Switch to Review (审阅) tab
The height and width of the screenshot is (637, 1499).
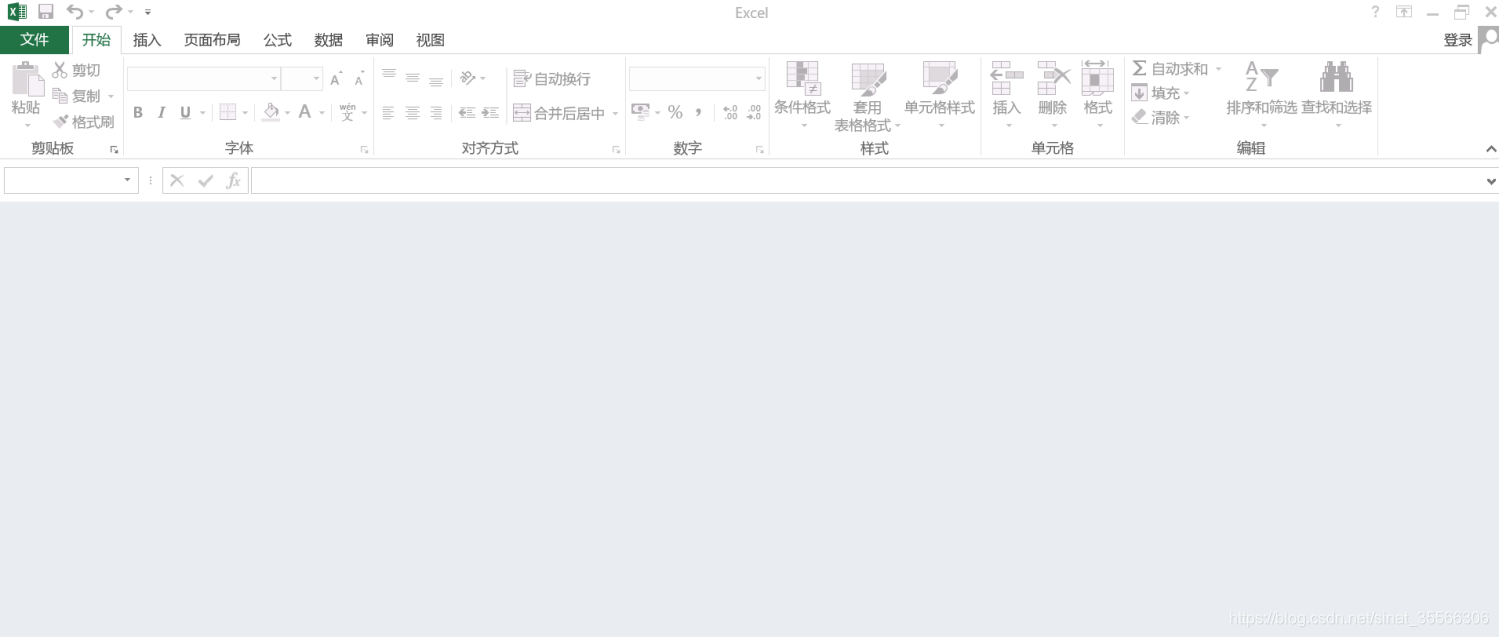pos(379,40)
